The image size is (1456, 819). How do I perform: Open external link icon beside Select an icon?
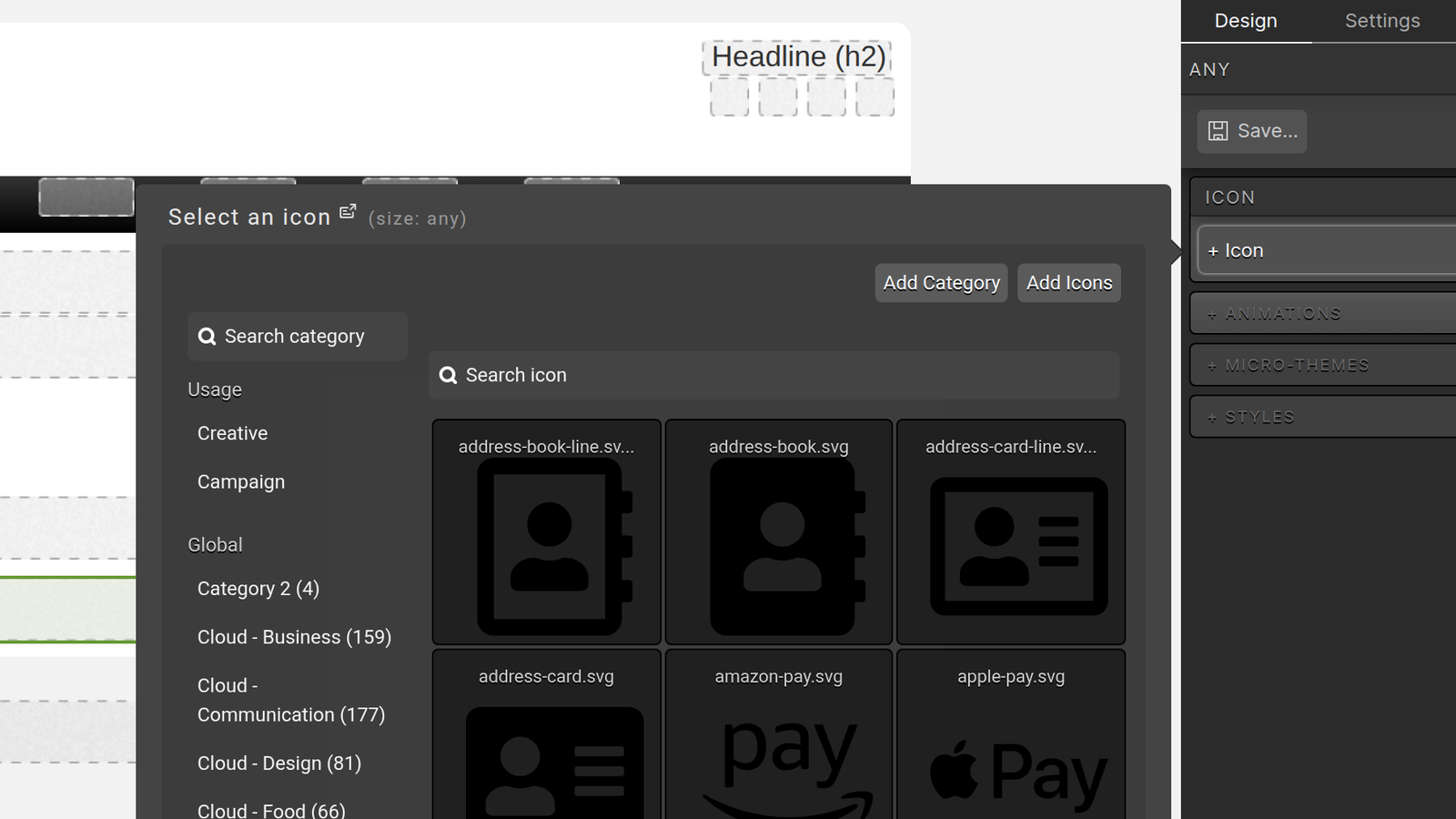[348, 212]
